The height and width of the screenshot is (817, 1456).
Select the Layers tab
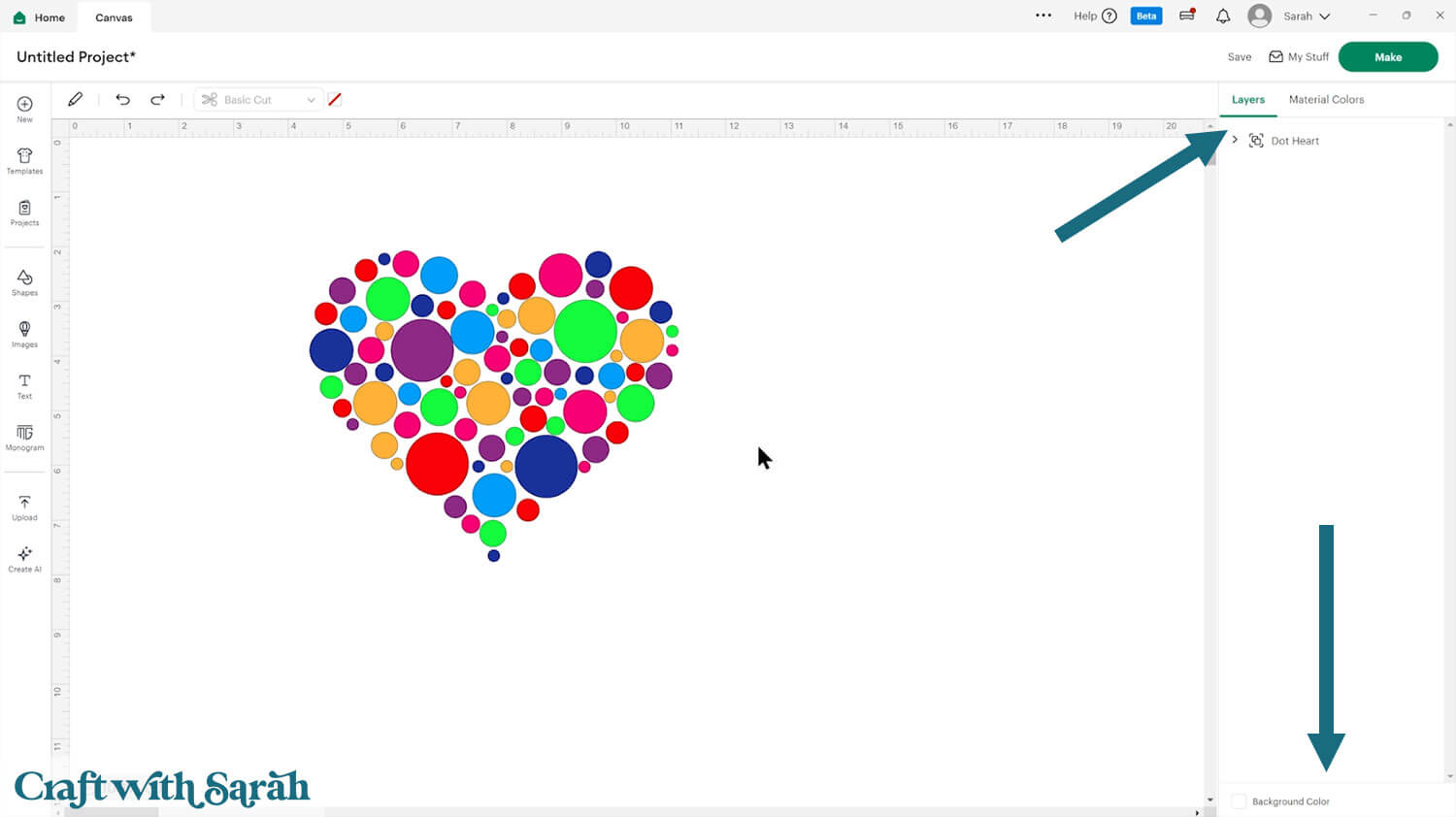coord(1248,99)
